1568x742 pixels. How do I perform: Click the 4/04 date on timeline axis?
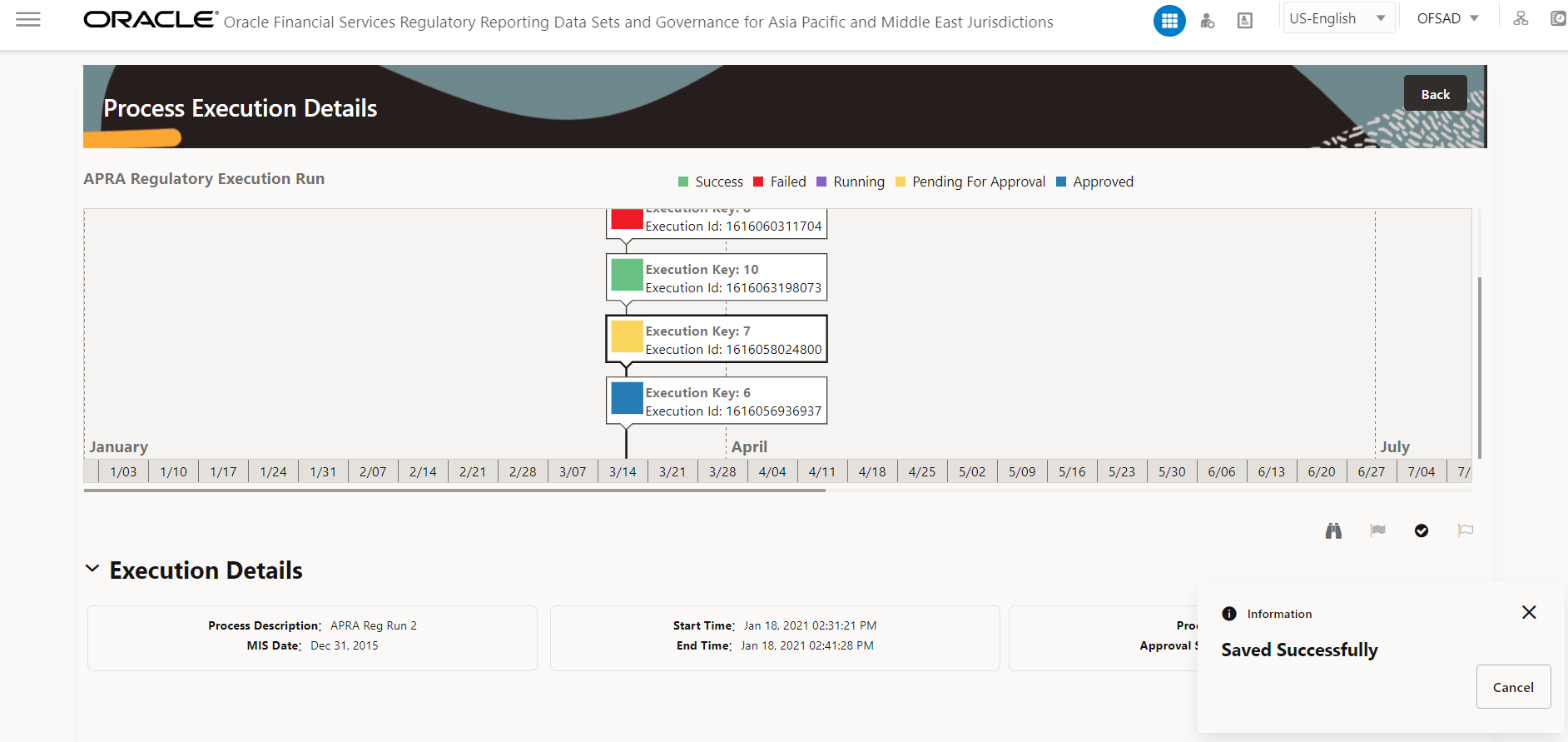coord(772,471)
